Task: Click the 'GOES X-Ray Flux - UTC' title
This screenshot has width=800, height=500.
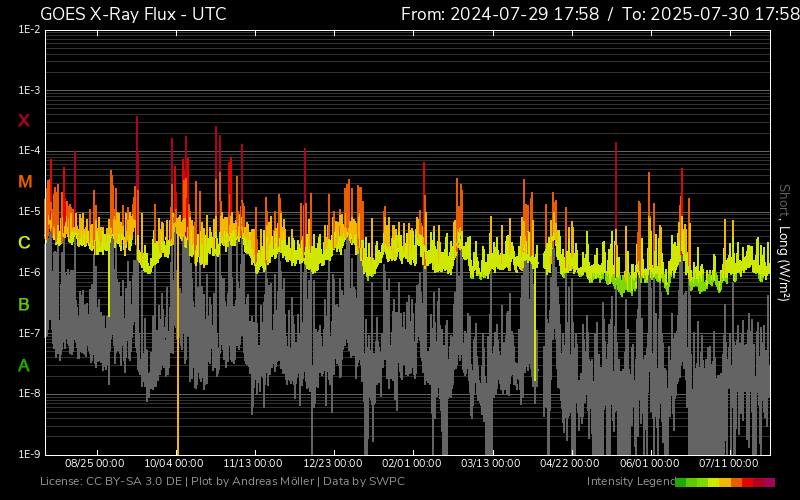Action: pyautogui.click(x=133, y=14)
